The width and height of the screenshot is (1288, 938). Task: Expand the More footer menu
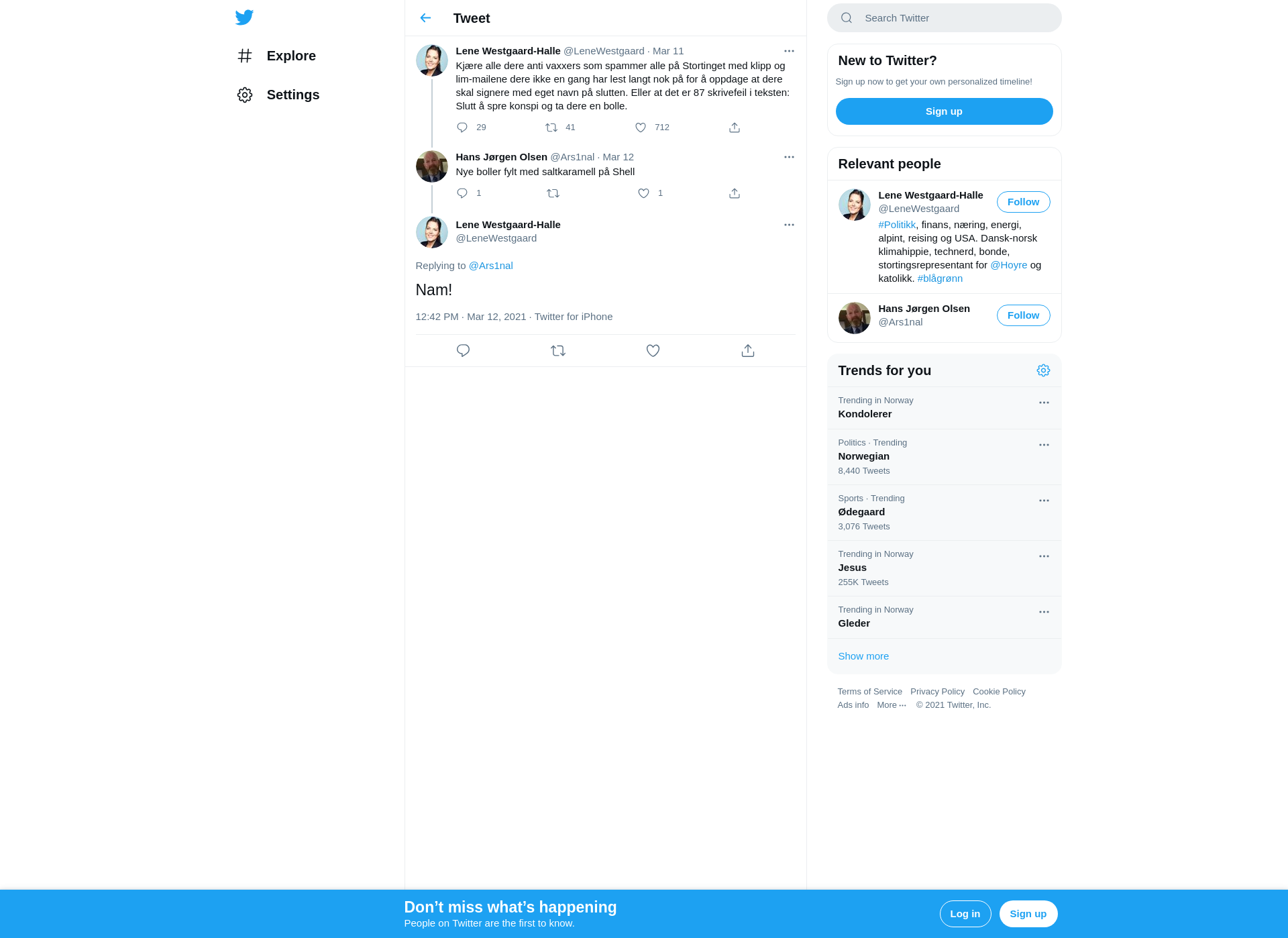(x=892, y=705)
